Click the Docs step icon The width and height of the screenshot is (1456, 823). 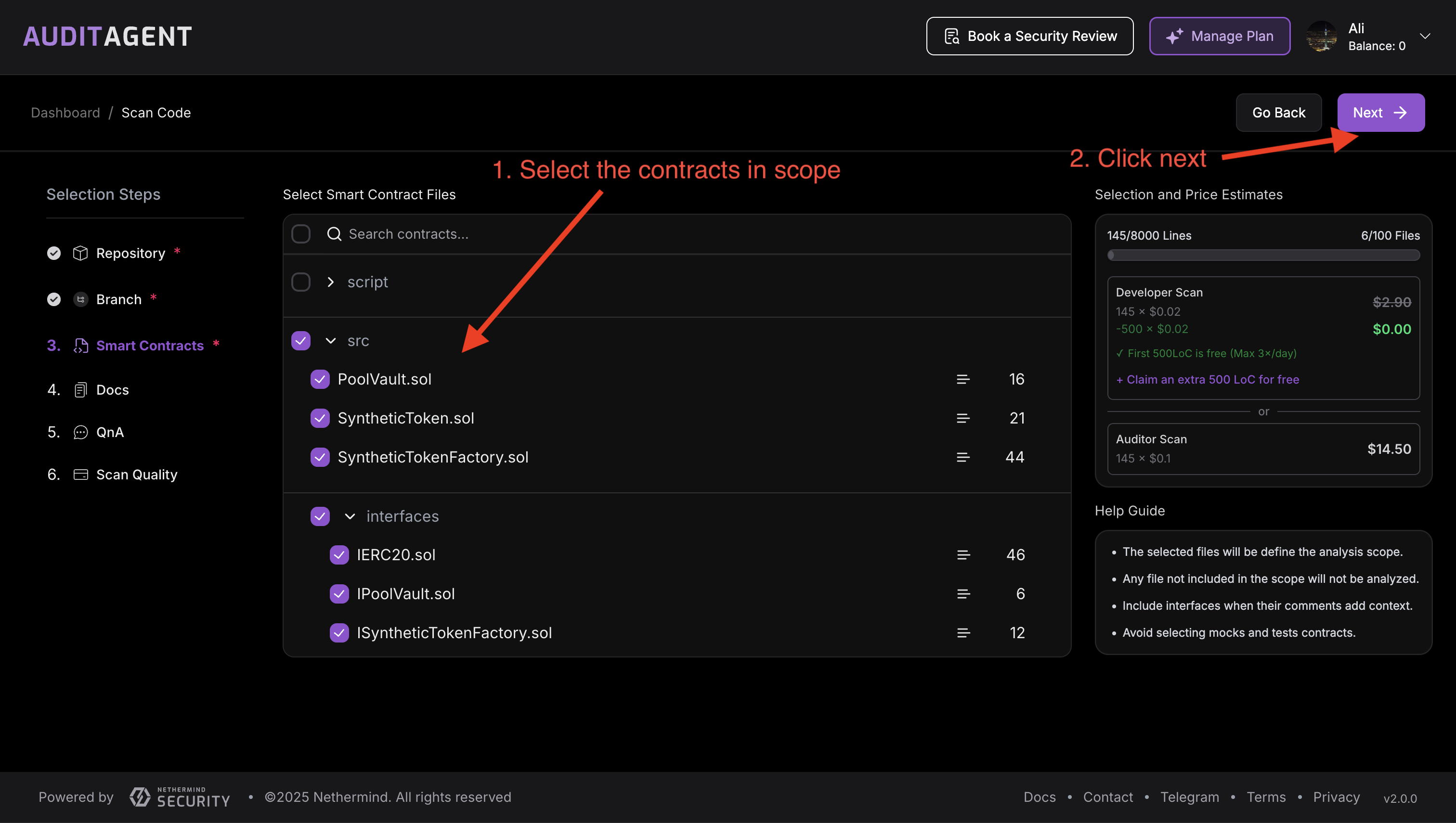coord(81,389)
